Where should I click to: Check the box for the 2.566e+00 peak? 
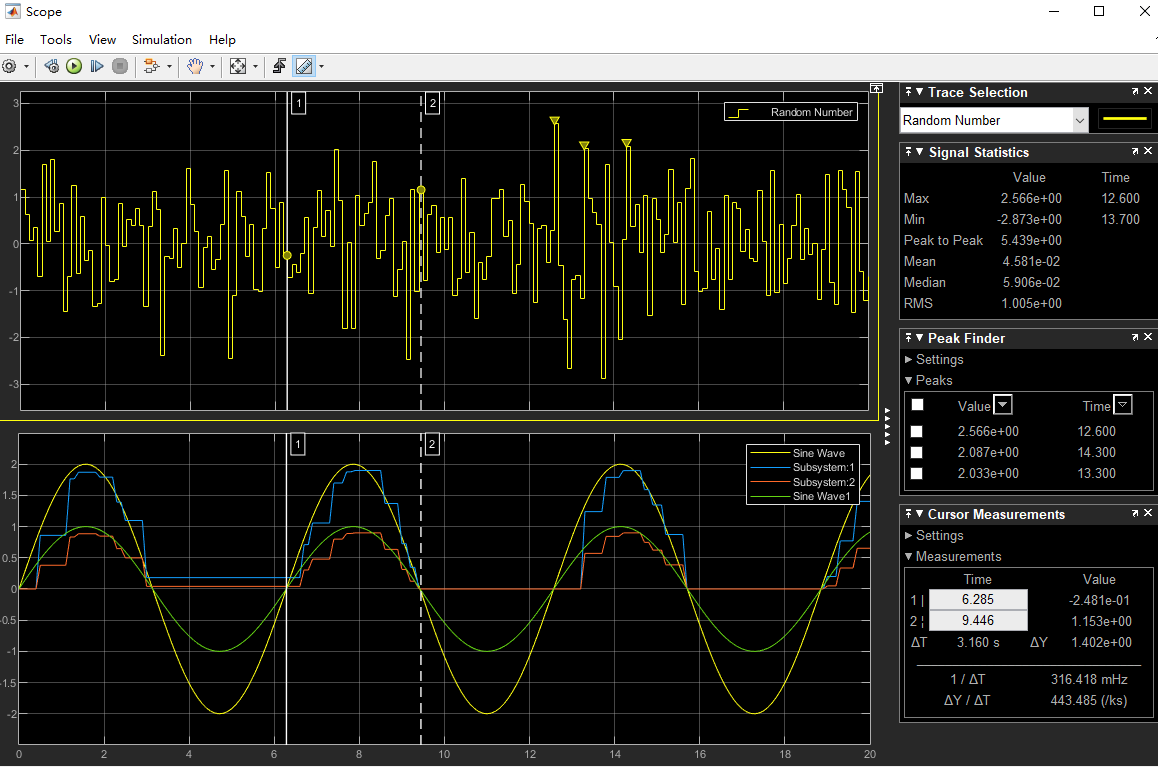click(x=917, y=432)
